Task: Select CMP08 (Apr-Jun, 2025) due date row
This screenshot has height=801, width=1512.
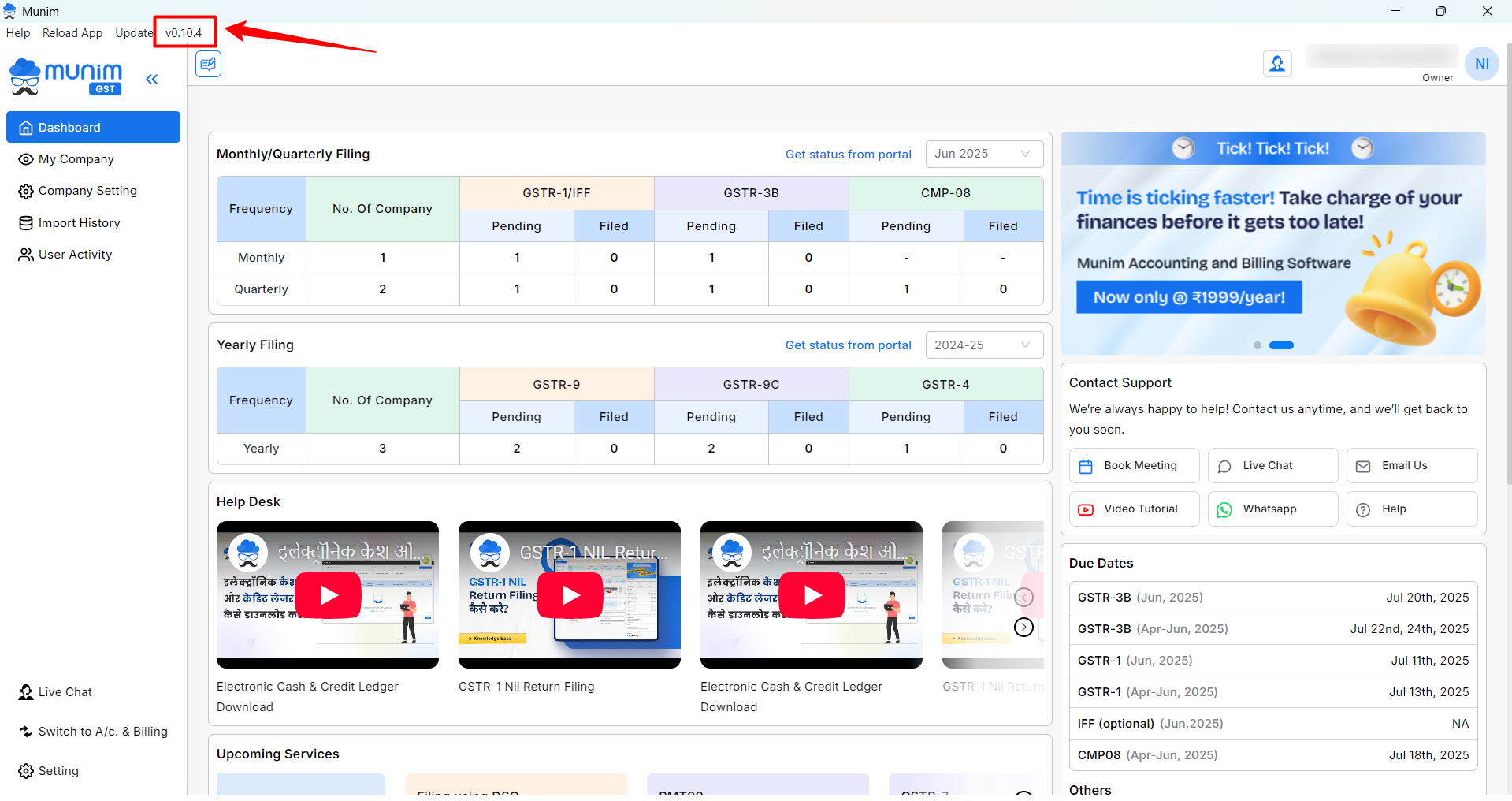Action: click(1273, 755)
